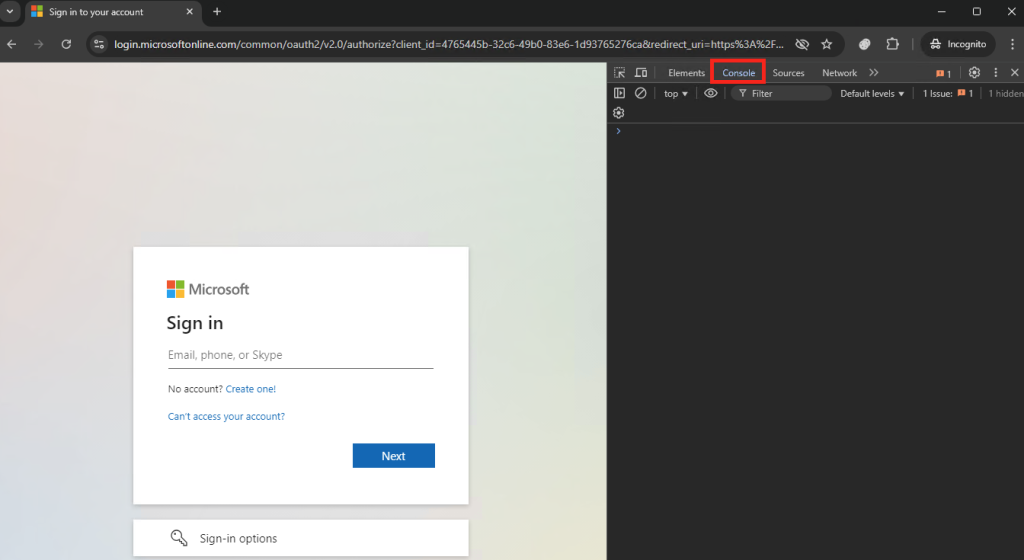The image size is (1024, 560).
Task: Open the Default levels dropdown
Action: (x=872, y=94)
